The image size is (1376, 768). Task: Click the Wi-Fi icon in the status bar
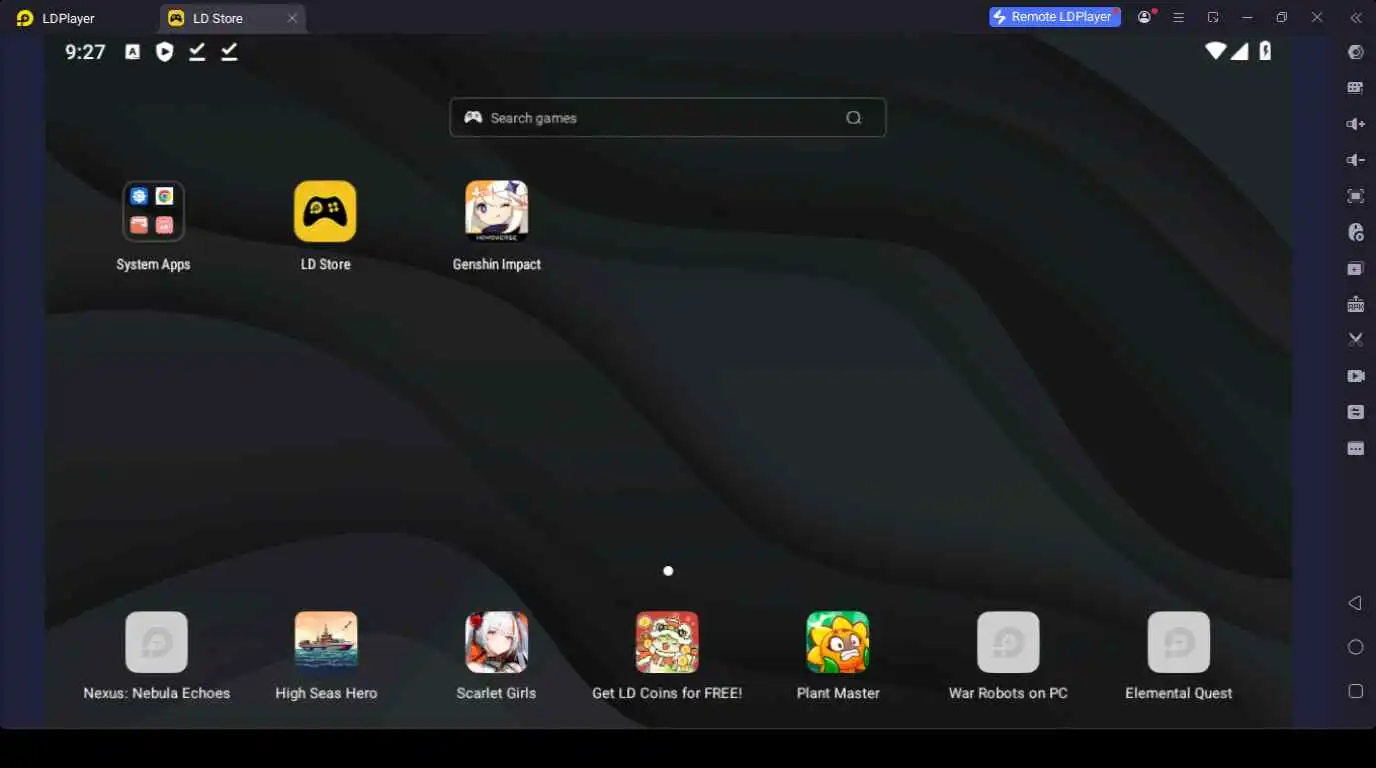(x=1215, y=51)
